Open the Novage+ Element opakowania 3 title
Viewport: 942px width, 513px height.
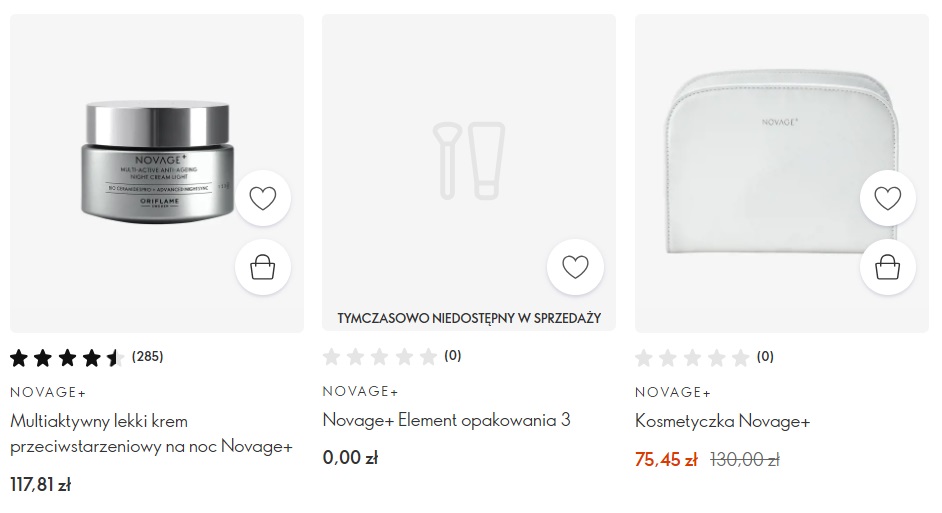[446, 420]
